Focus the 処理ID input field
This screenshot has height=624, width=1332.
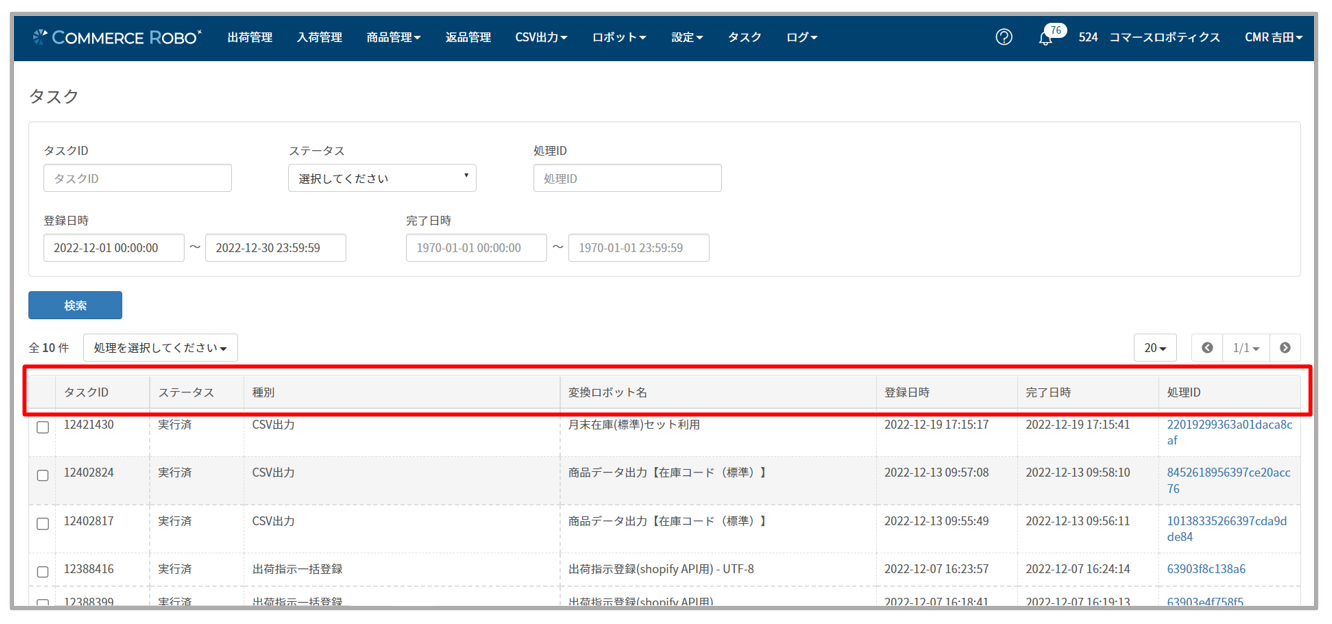[627, 178]
